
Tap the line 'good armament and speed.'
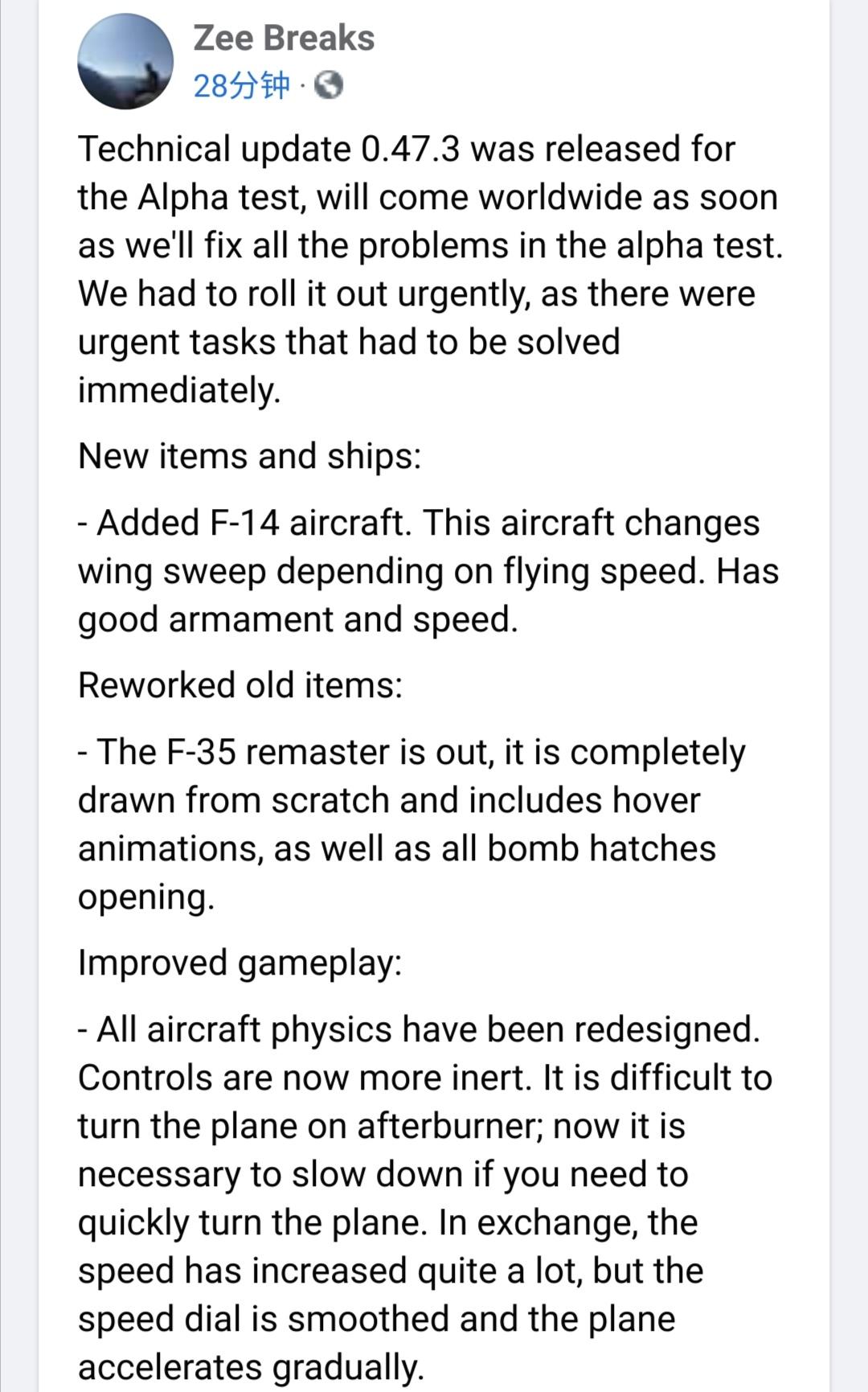(298, 619)
